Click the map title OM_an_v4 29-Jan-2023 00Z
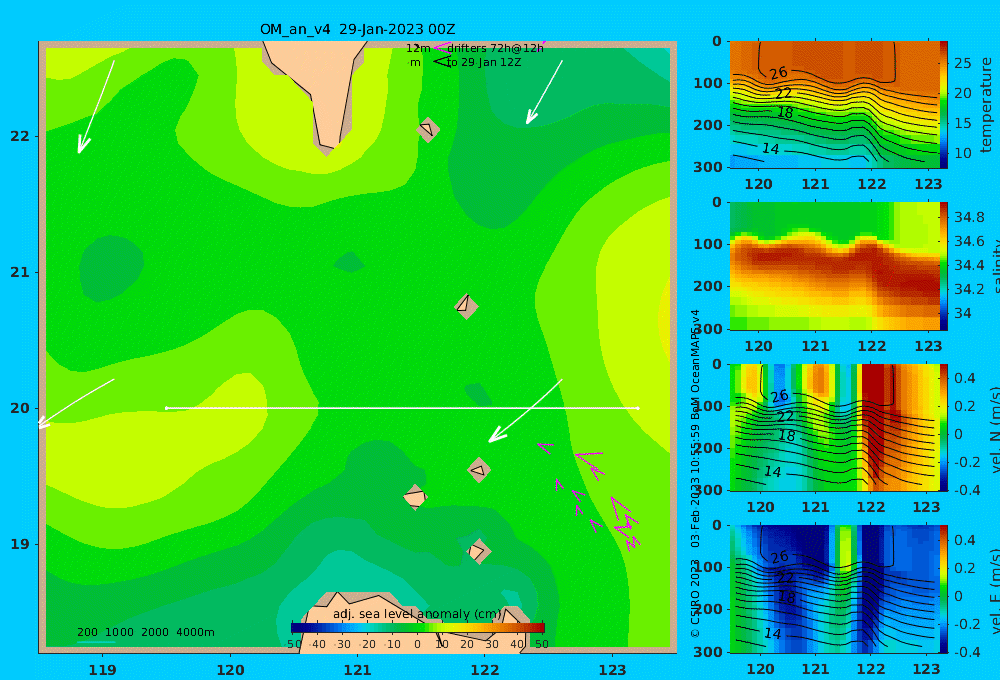The width and height of the screenshot is (1000, 680). [357, 29]
